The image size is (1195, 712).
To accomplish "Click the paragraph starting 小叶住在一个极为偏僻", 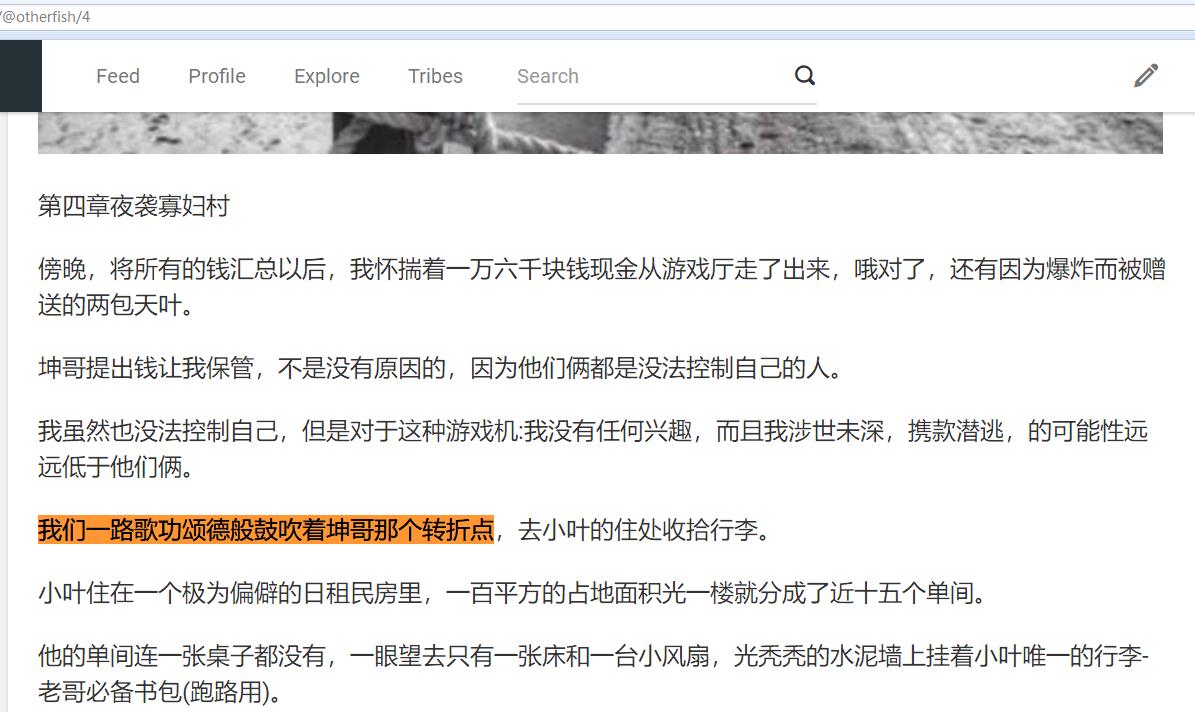I will click(x=512, y=594).
